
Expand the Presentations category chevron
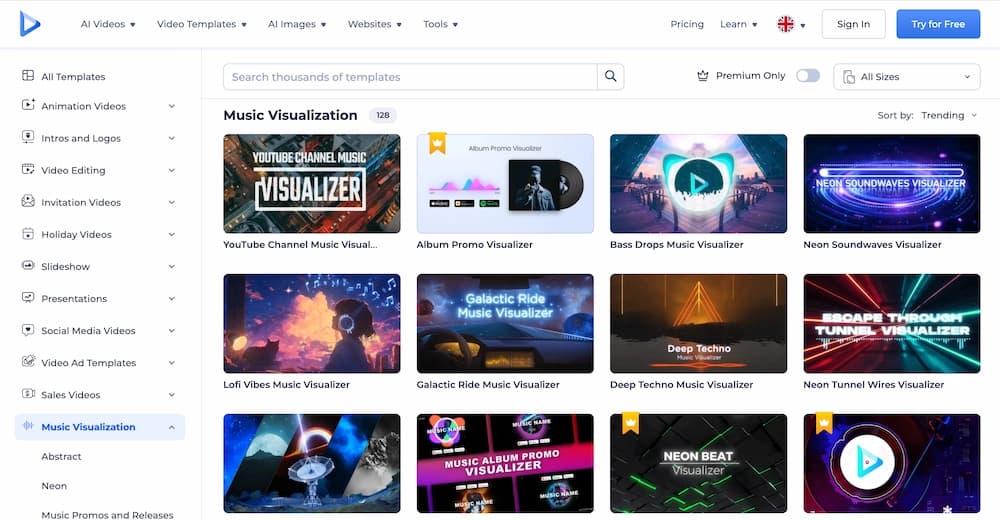click(x=172, y=299)
